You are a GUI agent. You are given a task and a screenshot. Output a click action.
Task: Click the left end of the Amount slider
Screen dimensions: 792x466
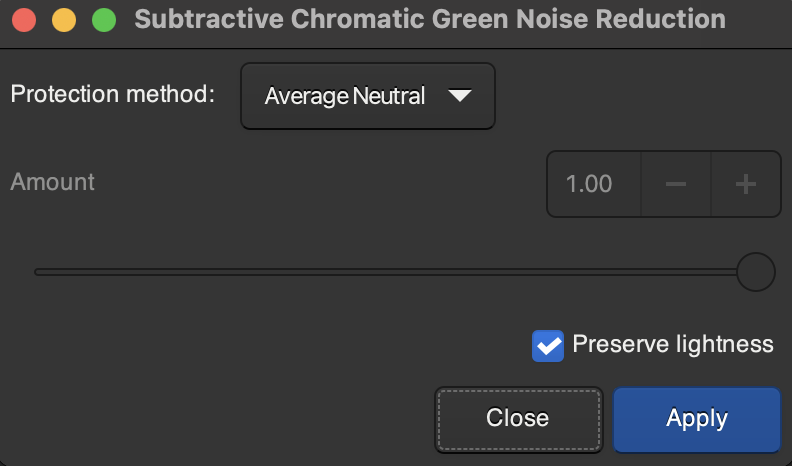pyautogui.click(x=38, y=271)
